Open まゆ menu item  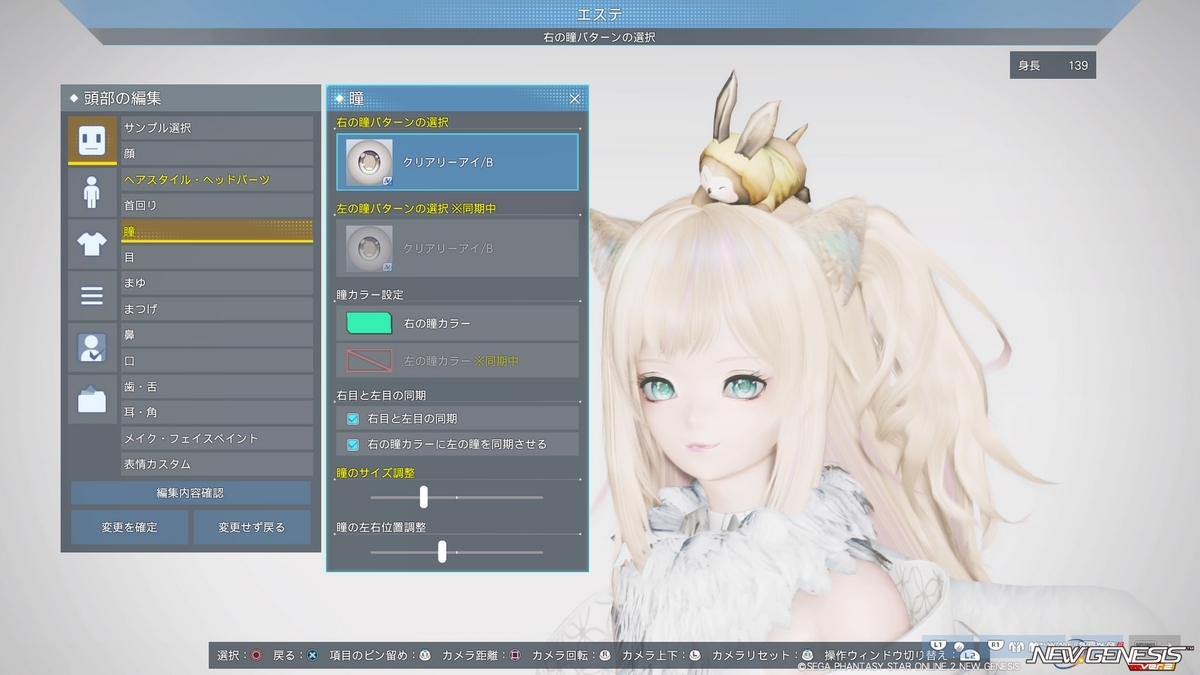point(217,283)
